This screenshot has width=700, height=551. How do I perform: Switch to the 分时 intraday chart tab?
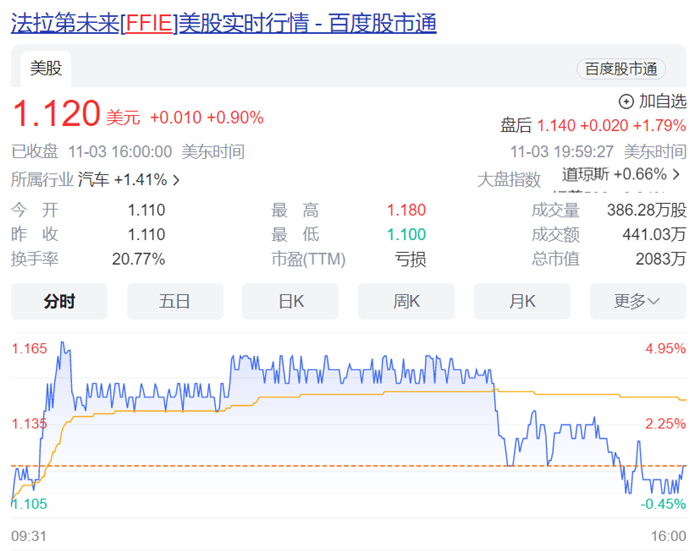(59, 301)
